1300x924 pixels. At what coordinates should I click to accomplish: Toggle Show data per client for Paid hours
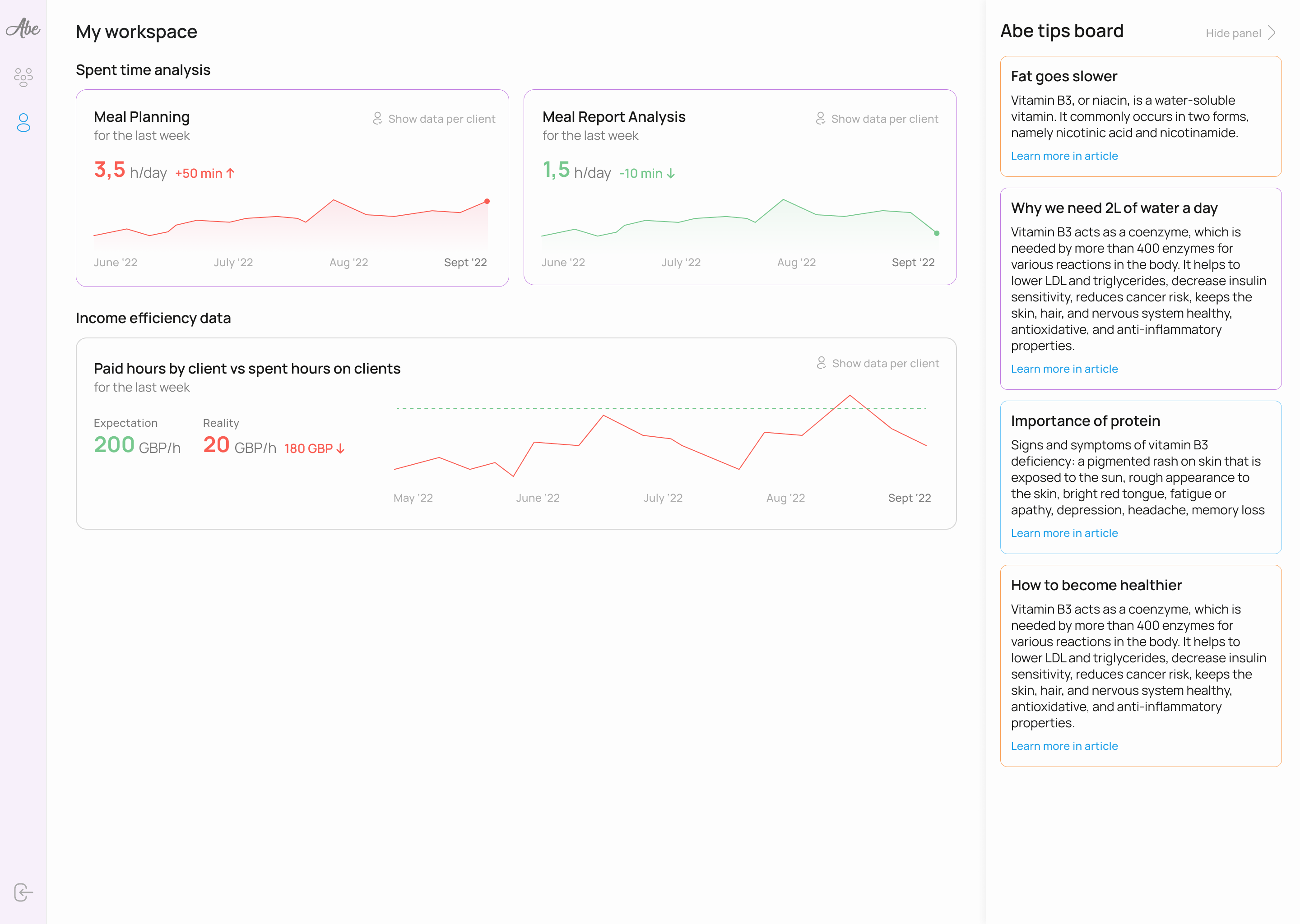885,364
